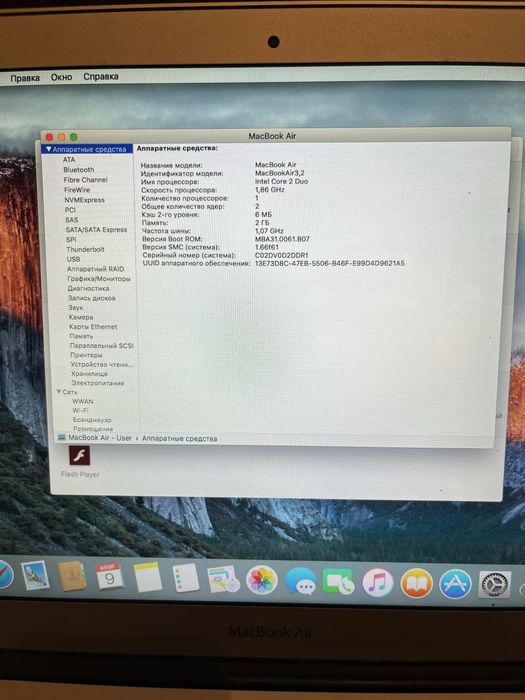Select SATA/SATA Express in the sidebar
This screenshot has height=700, width=525.
96,229
